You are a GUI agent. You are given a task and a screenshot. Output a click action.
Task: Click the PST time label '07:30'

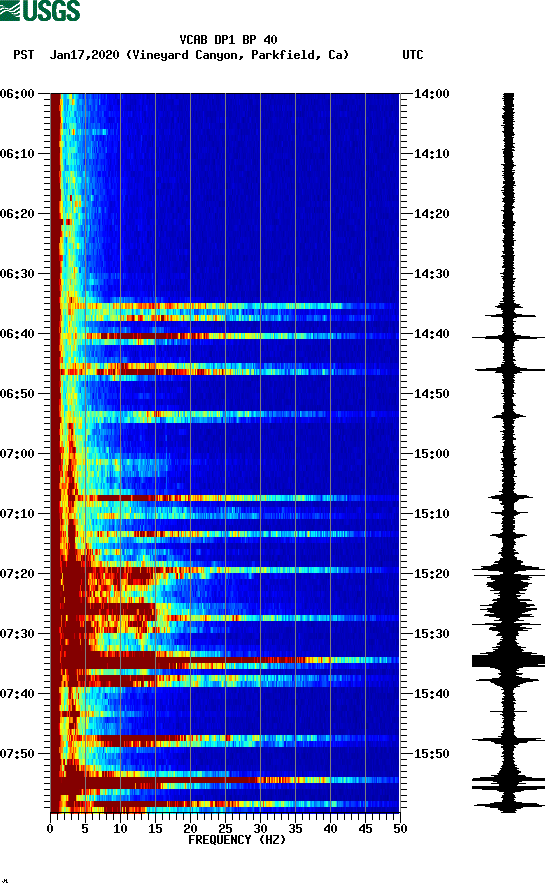click(x=17, y=634)
